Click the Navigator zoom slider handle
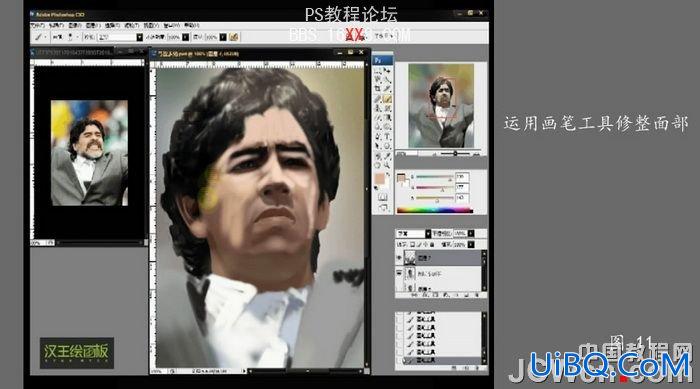The image size is (700, 389). pyautogui.click(x=455, y=153)
